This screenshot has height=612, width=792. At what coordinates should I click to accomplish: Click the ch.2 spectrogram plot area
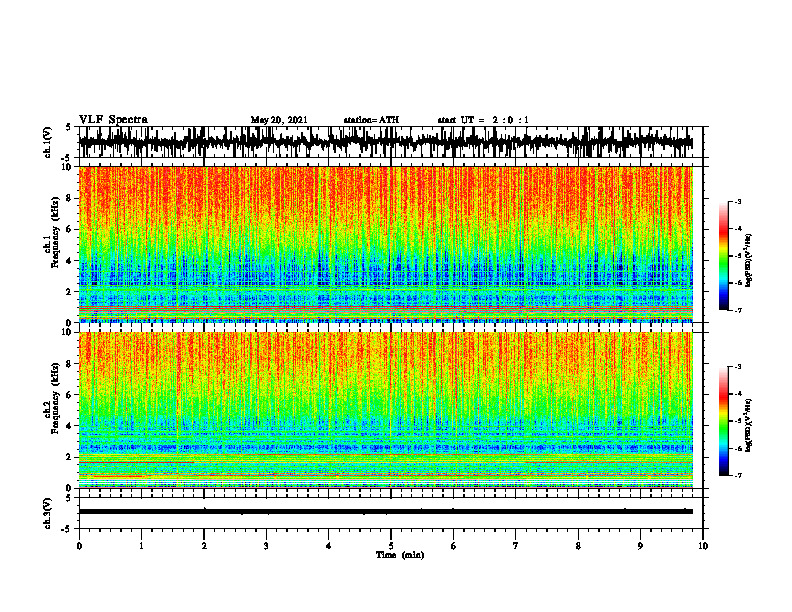(386, 410)
